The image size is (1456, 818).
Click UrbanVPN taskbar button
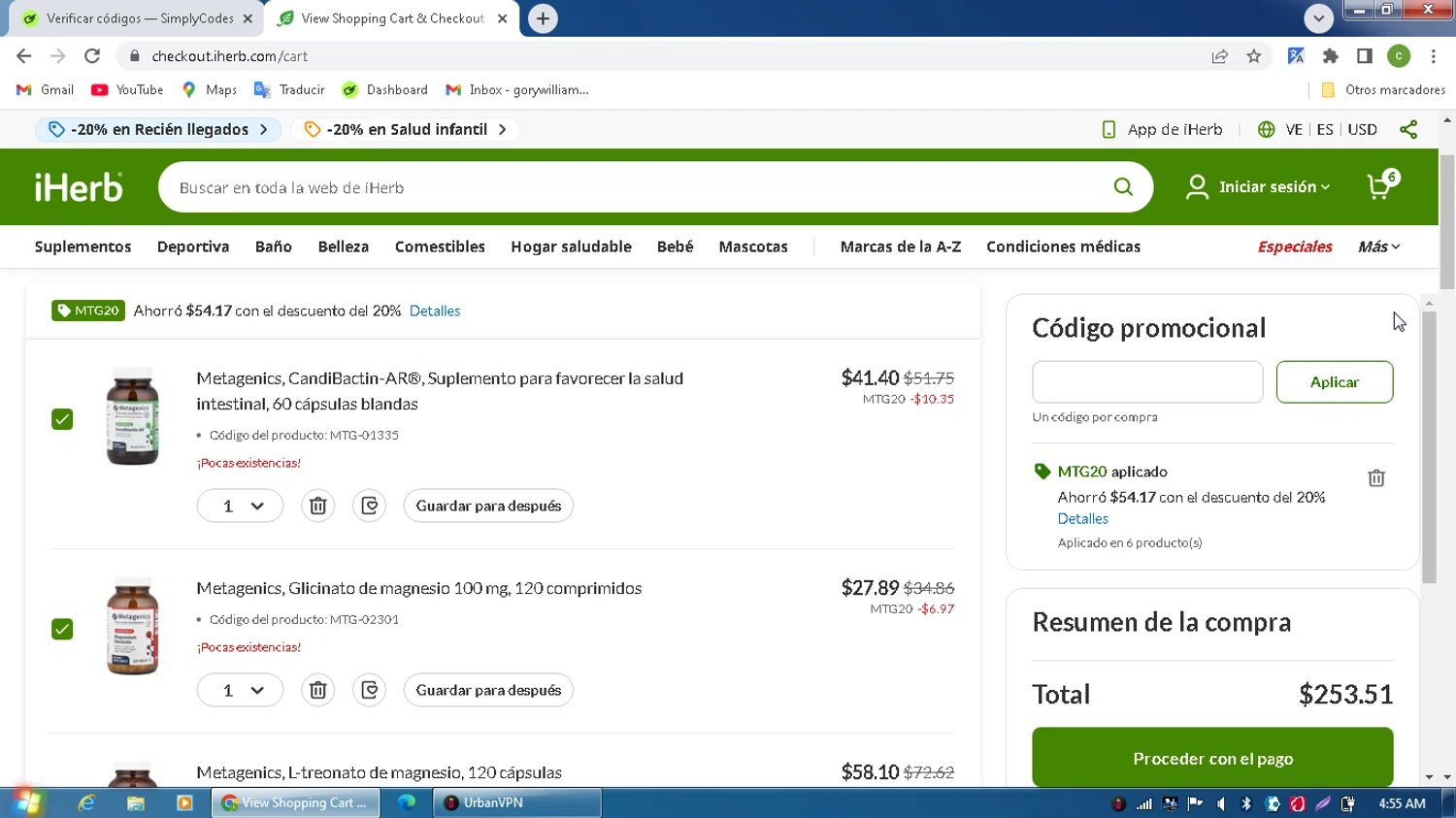coord(517,802)
